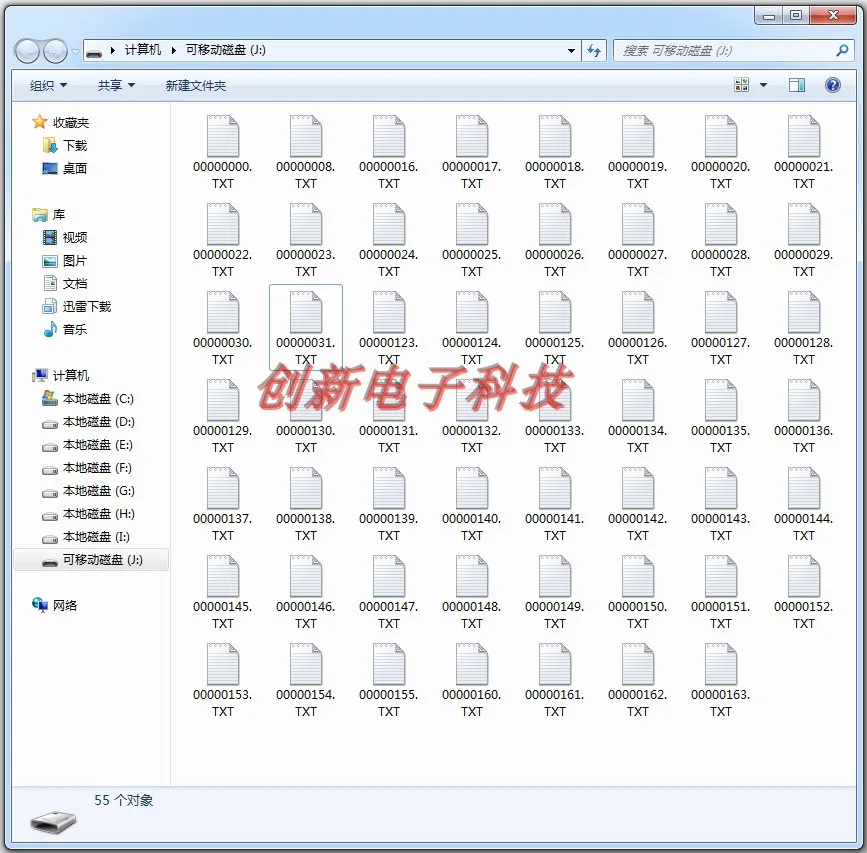
Task: Select file icon 00000016.TXT
Action: pos(389,136)
